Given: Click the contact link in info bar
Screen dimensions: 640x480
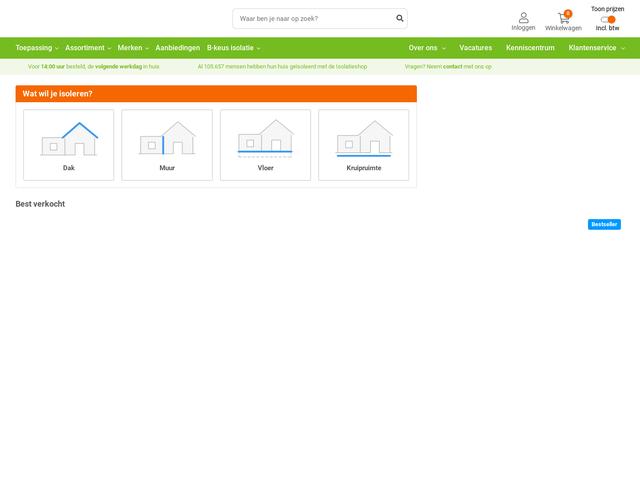Looking at the screenshot, I should click(452, 66).
